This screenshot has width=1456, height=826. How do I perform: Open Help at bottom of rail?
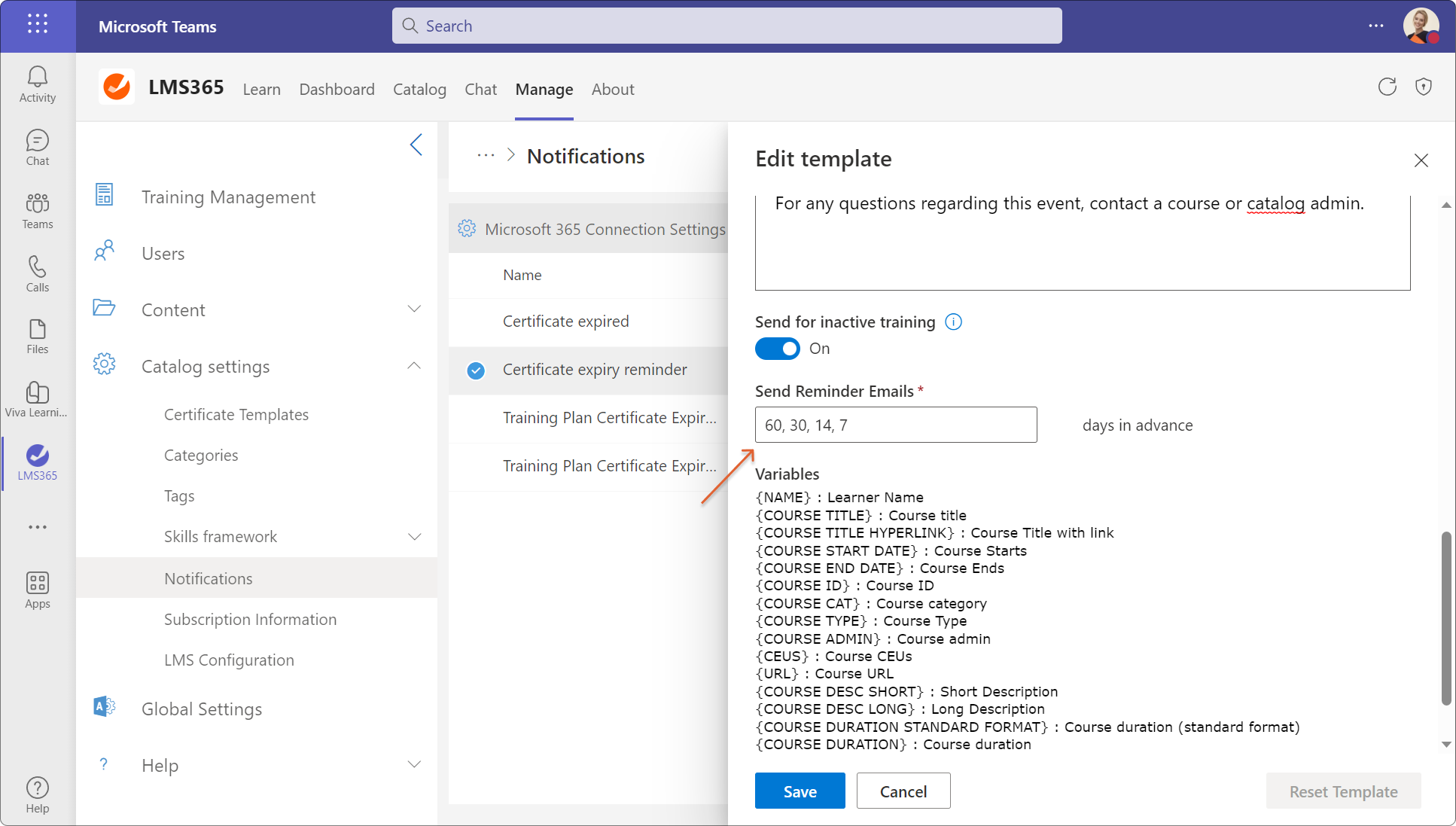coord(38,795)
